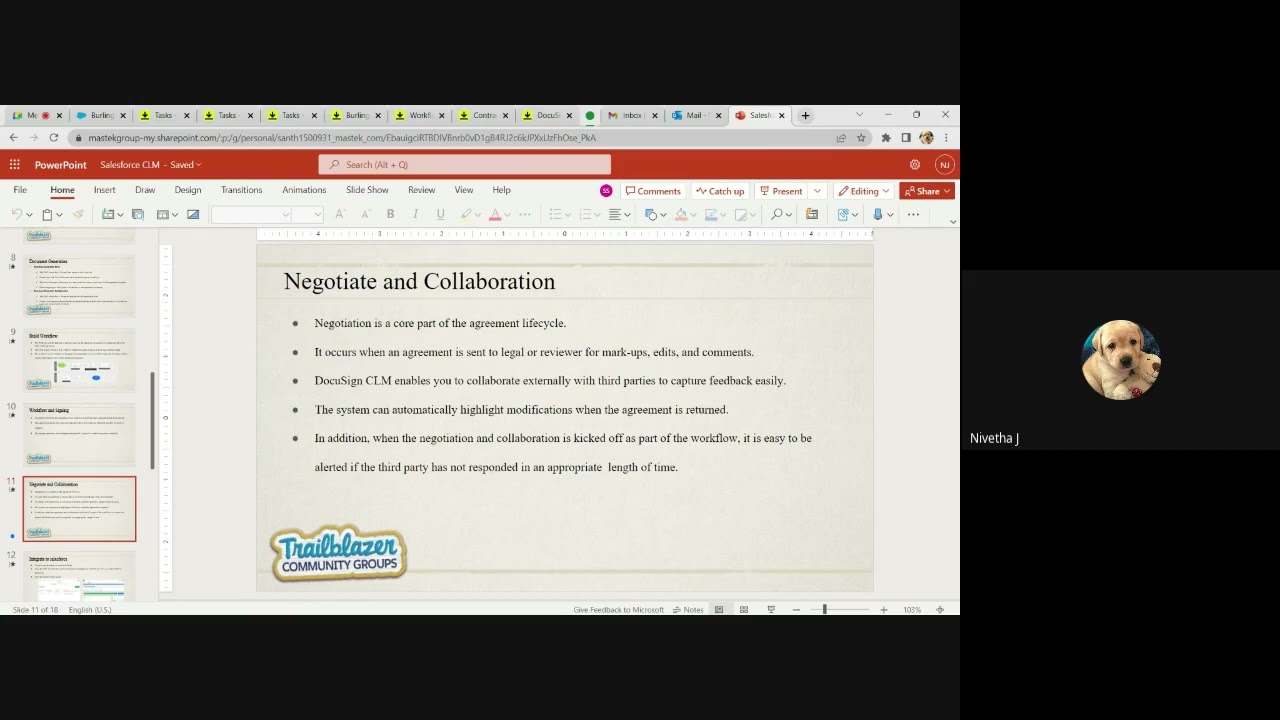
Task: Open the Editing mode dropdown
Action: pyautogui.click(x=864, y=191)
